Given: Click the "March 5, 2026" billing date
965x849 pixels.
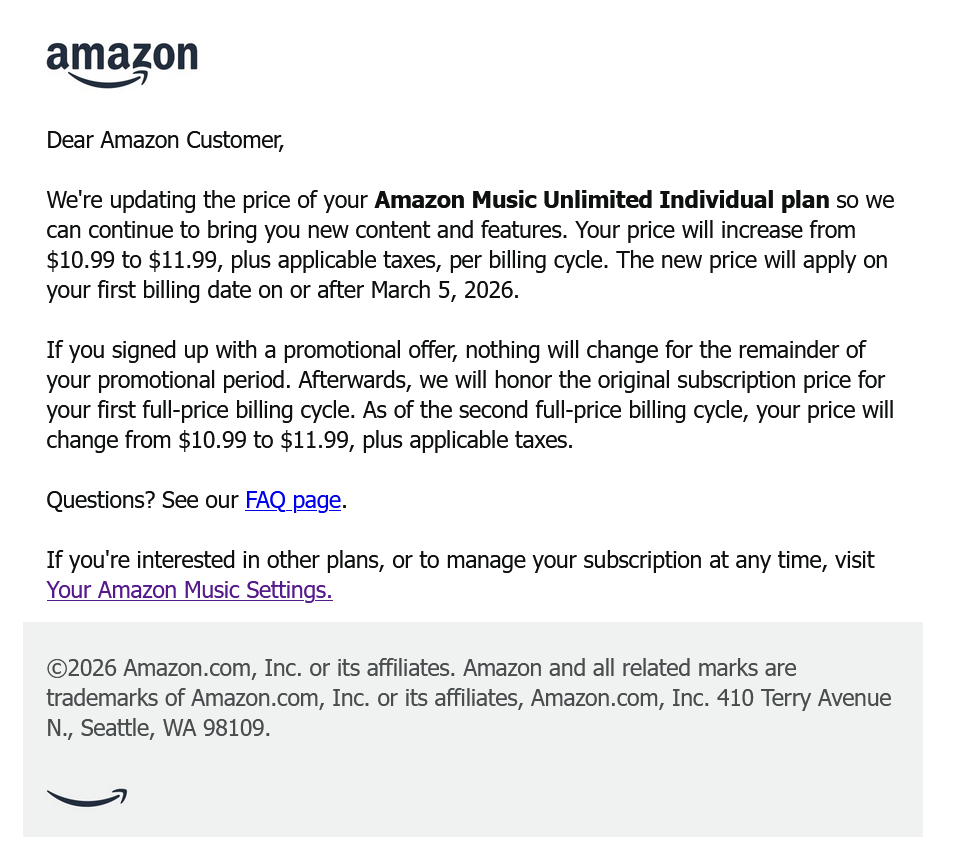Looking at the screenshot, I should [446, 290].
